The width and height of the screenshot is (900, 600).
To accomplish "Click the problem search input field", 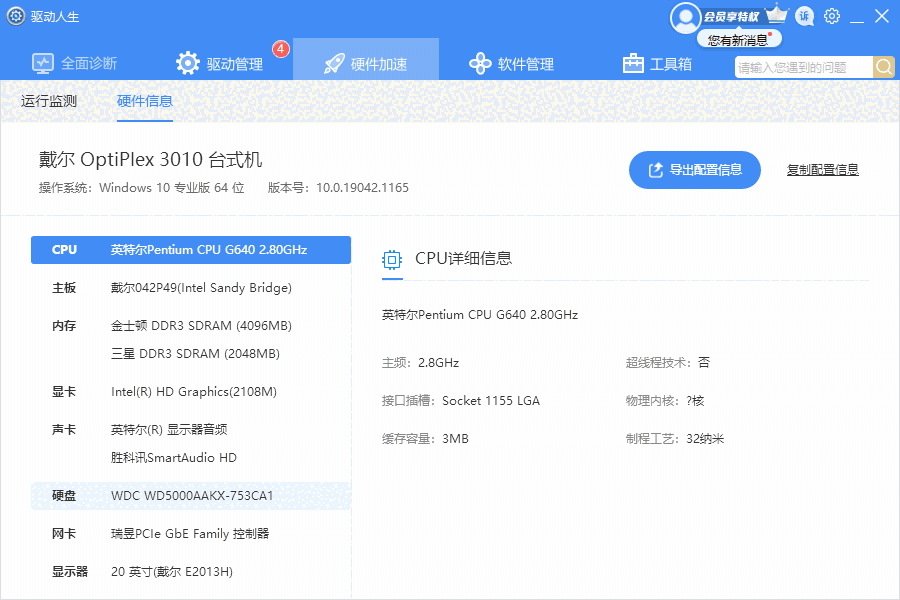I will [803, 67].
